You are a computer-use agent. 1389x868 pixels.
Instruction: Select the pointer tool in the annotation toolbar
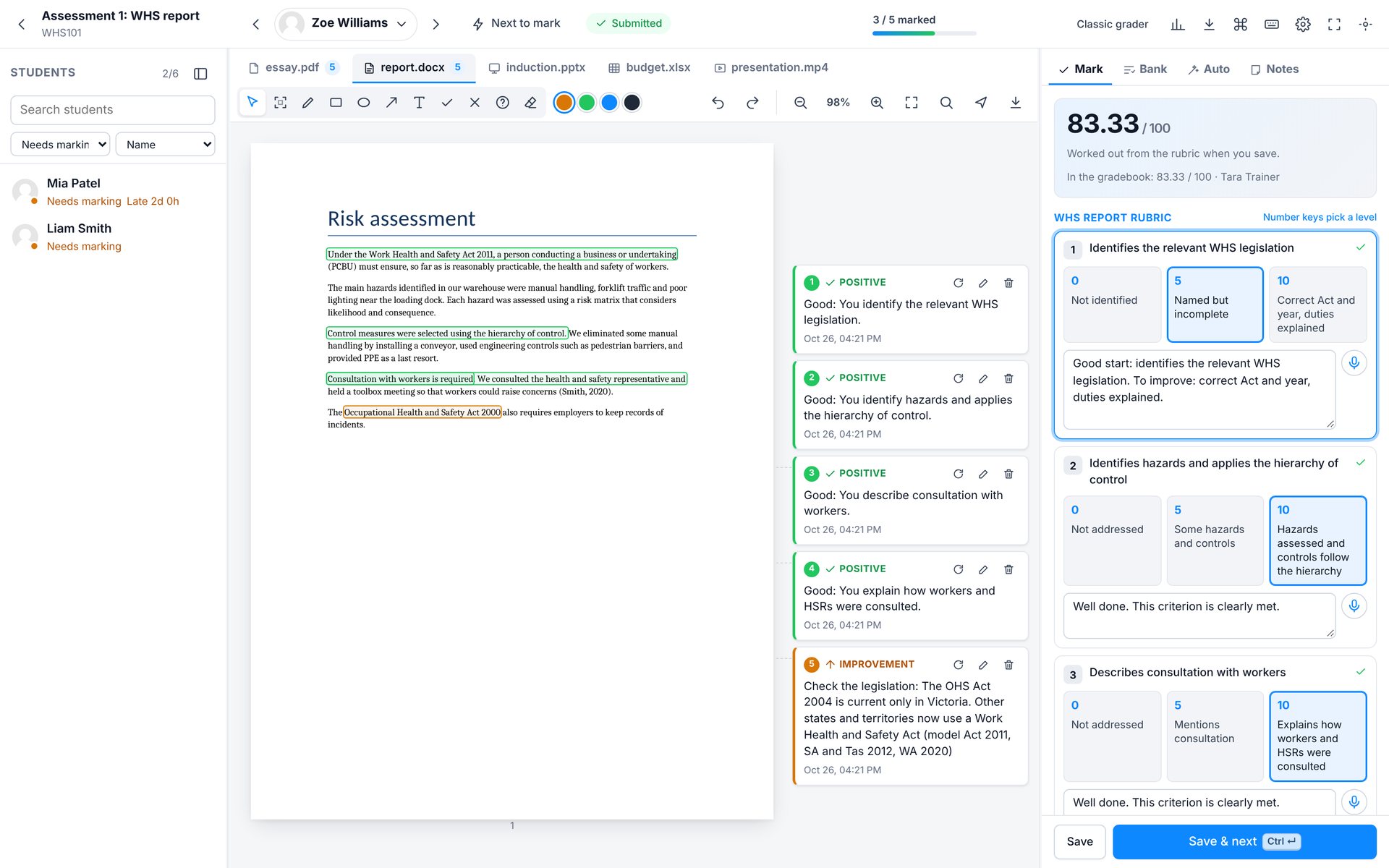(x=252, y=103)
